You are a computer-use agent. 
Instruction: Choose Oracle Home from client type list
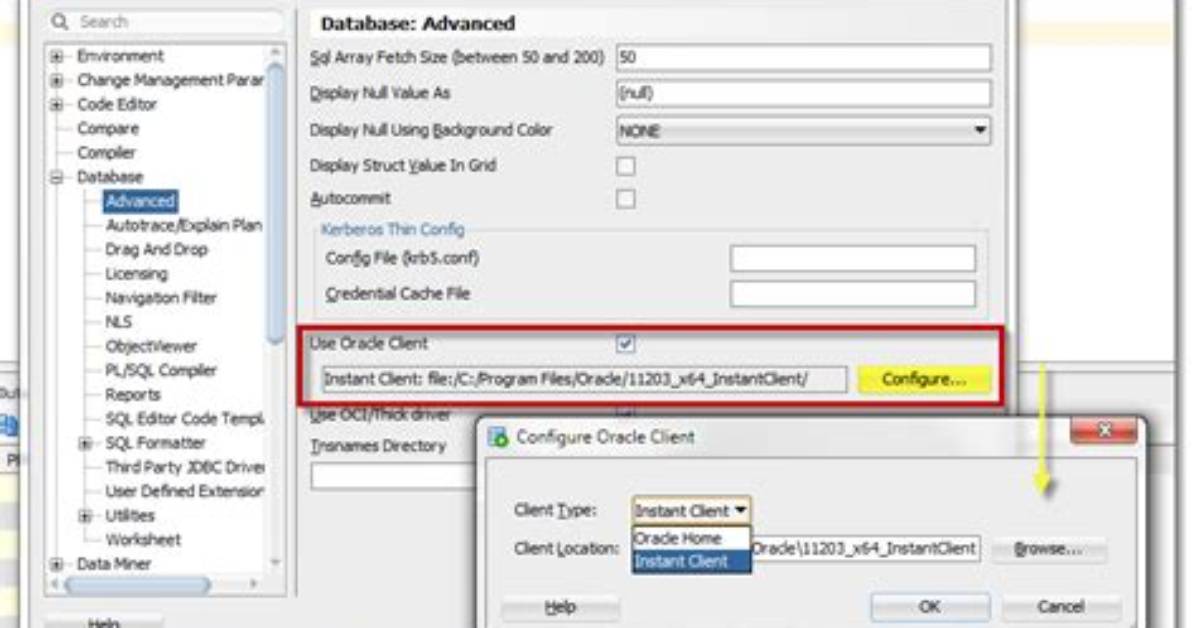(x=691, y=538)
